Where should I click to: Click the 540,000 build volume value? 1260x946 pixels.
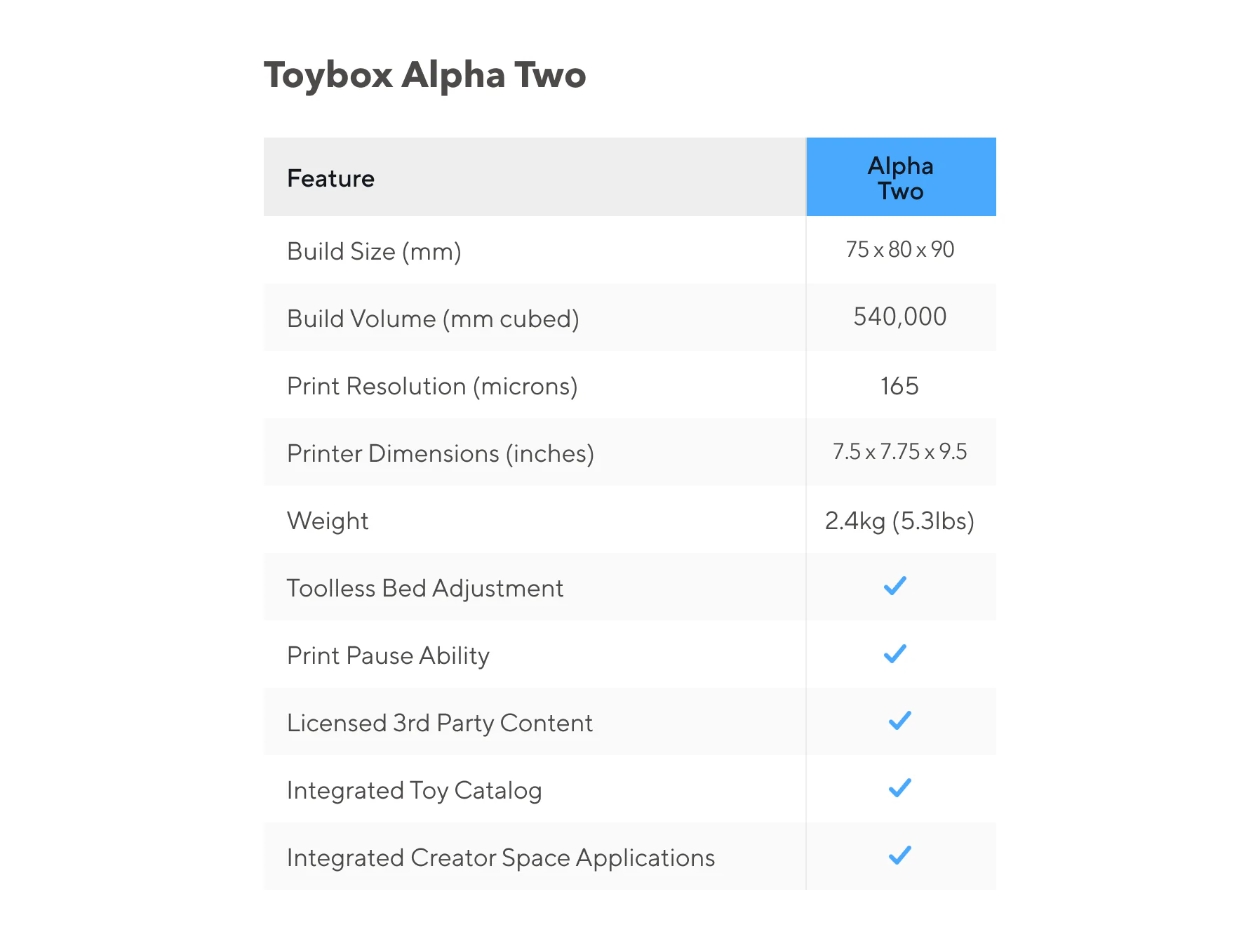point(900,317)
